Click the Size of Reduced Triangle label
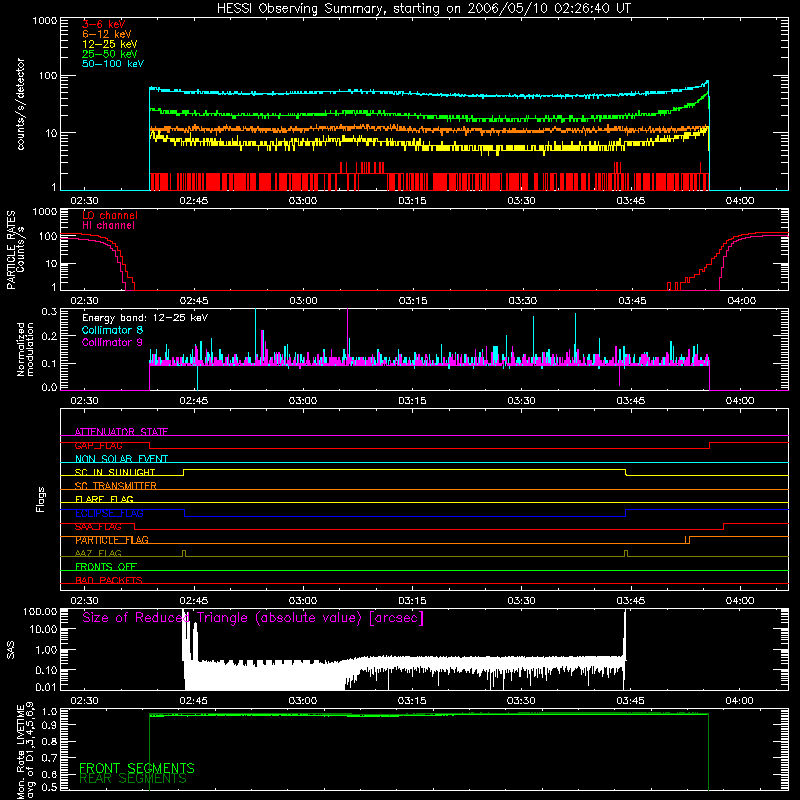Viewport: 800px width, 800px height. coord(253,618)
